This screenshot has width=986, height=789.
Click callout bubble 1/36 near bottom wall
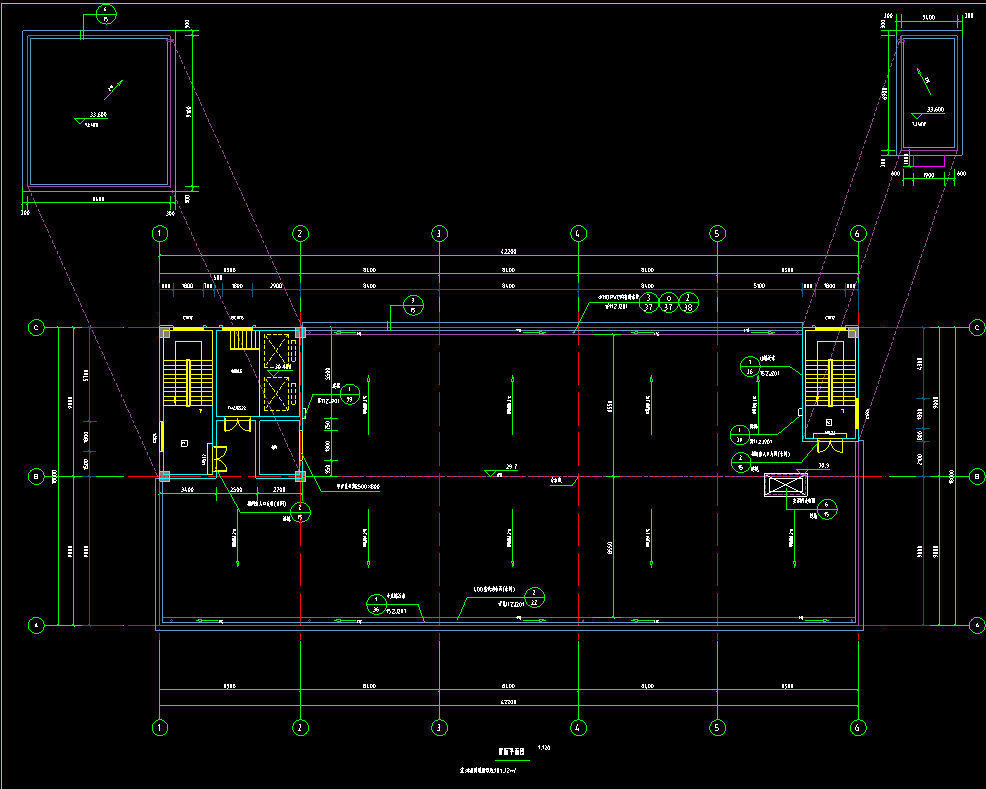(x=376, y=602)
